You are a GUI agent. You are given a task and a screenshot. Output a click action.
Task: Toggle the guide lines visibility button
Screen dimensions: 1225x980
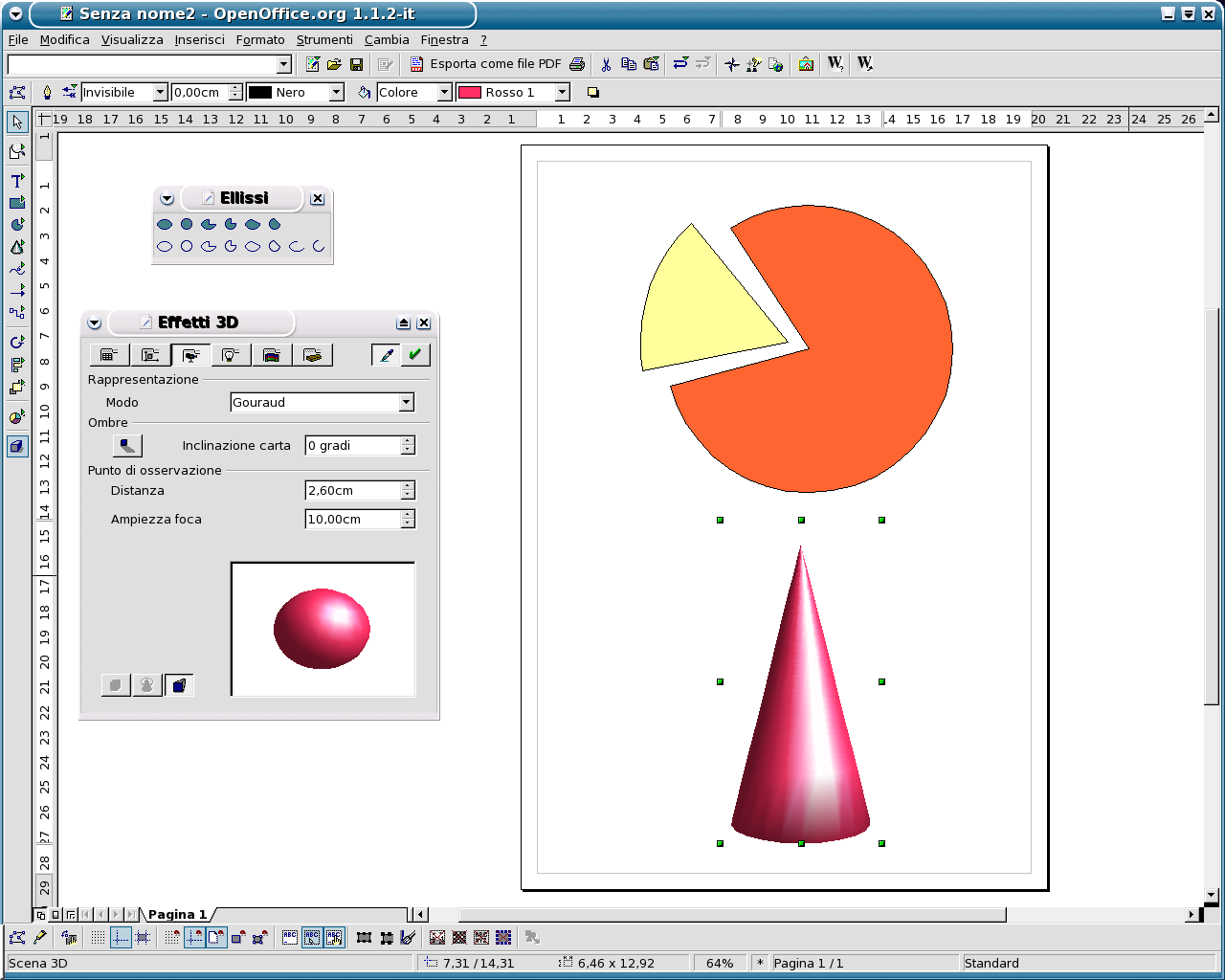[121, 938]
